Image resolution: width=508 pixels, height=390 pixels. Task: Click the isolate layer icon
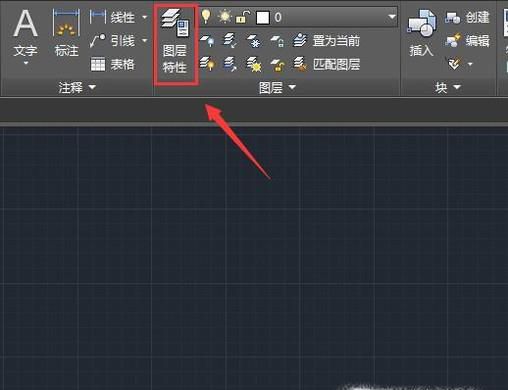click(230, 40)
